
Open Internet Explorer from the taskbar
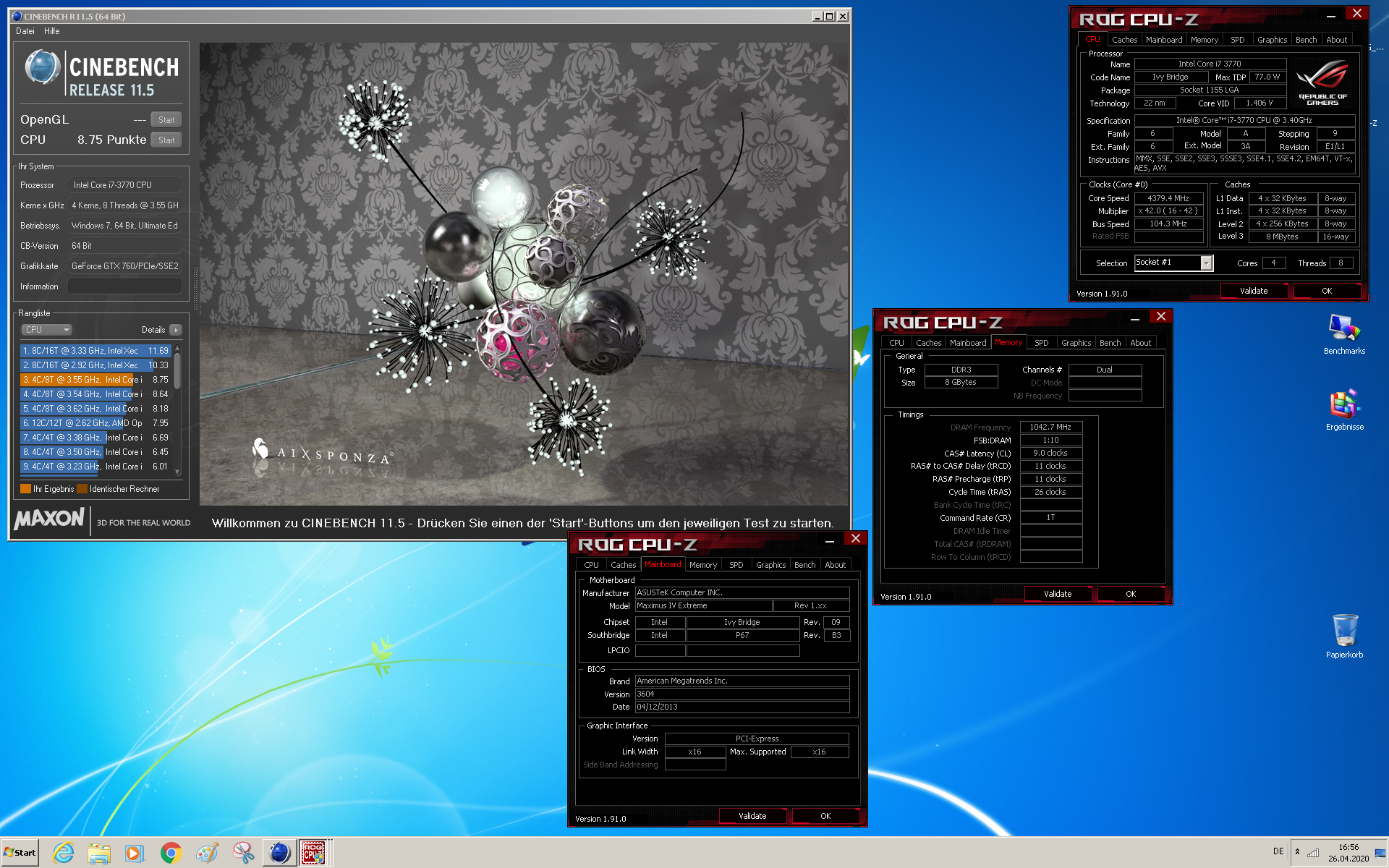coord(63,853)
